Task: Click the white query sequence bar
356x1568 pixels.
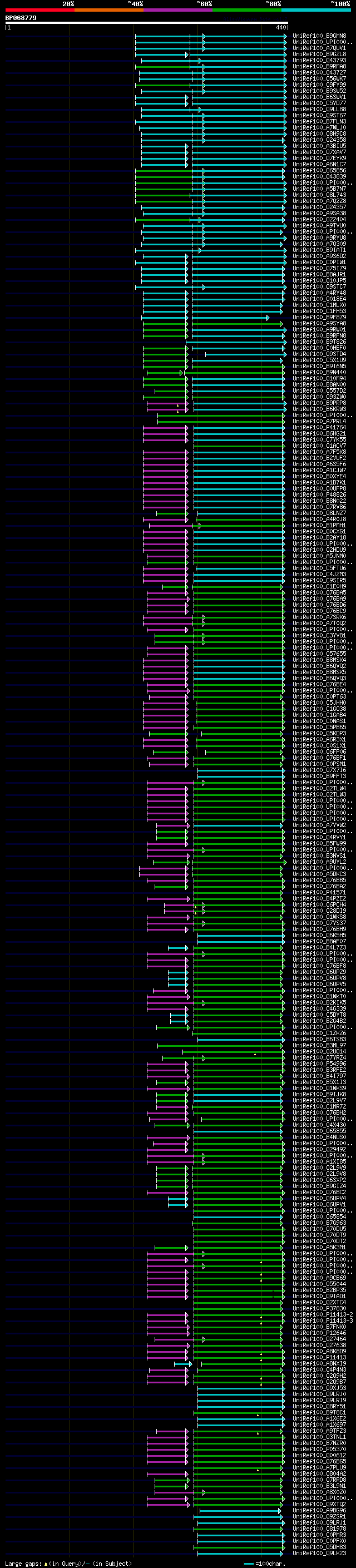Action: click(146, 23)
